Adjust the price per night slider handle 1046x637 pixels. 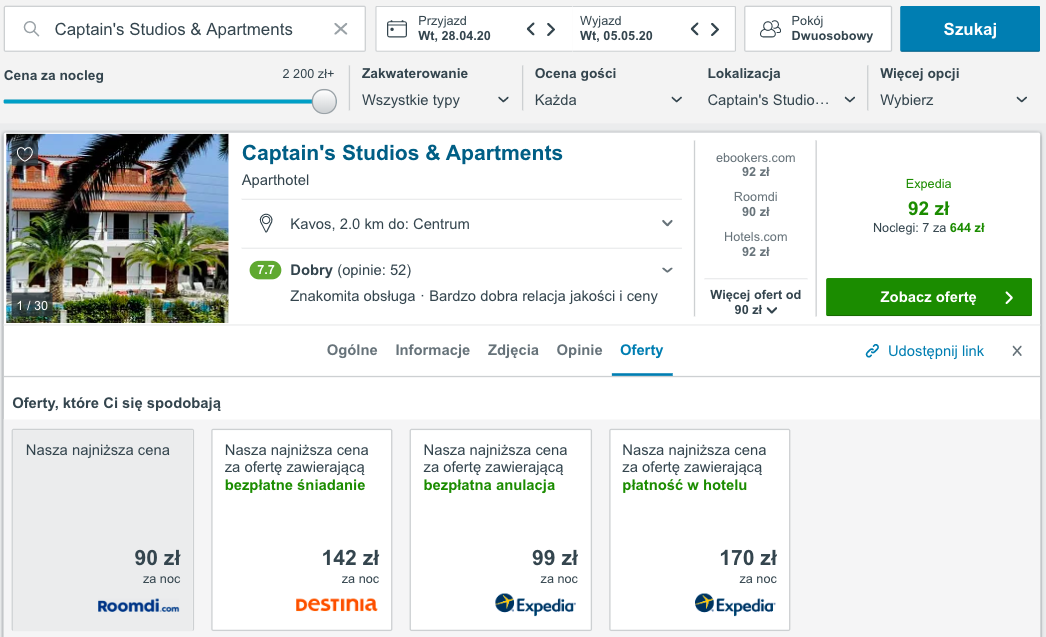click(x=324, y=101)
